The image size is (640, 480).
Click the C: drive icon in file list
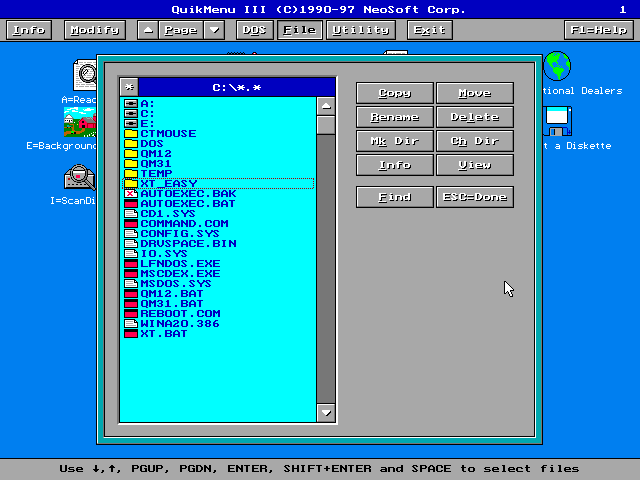(131, 113)
